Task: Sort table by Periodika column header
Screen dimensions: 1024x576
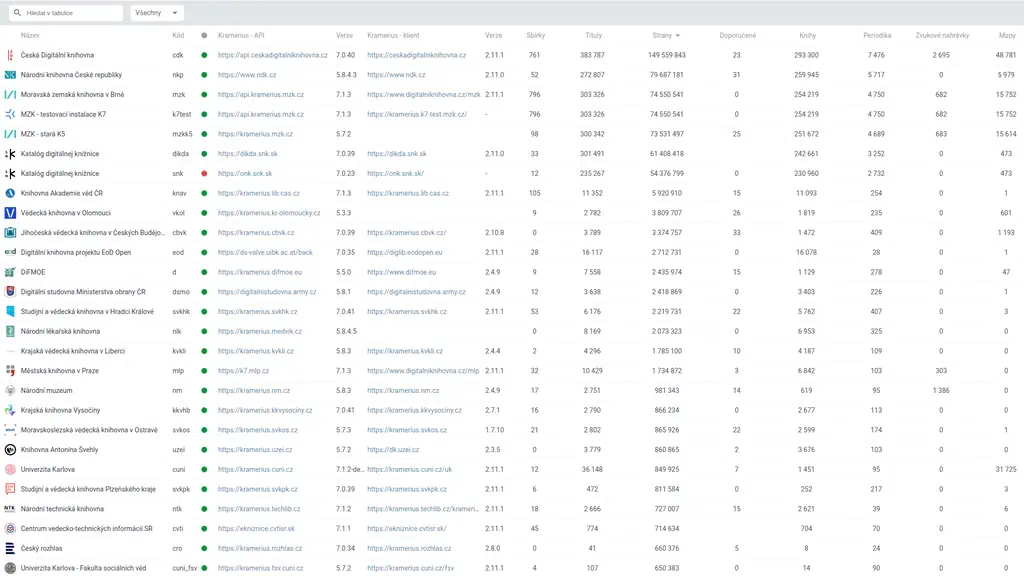Action: click(877, 36)
